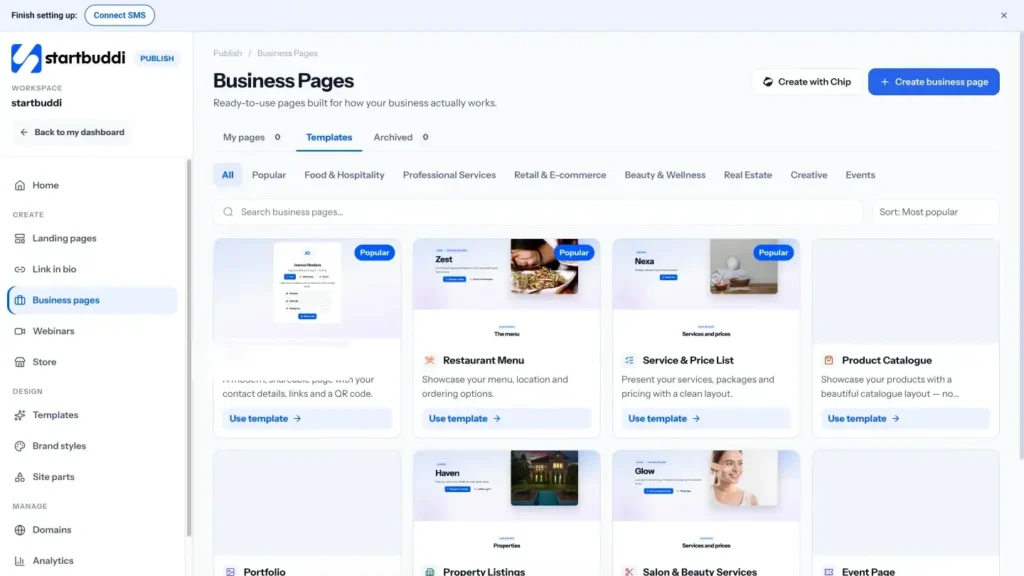
Task: Filter by Retail & E-commerce
Action: pos(560,175)
